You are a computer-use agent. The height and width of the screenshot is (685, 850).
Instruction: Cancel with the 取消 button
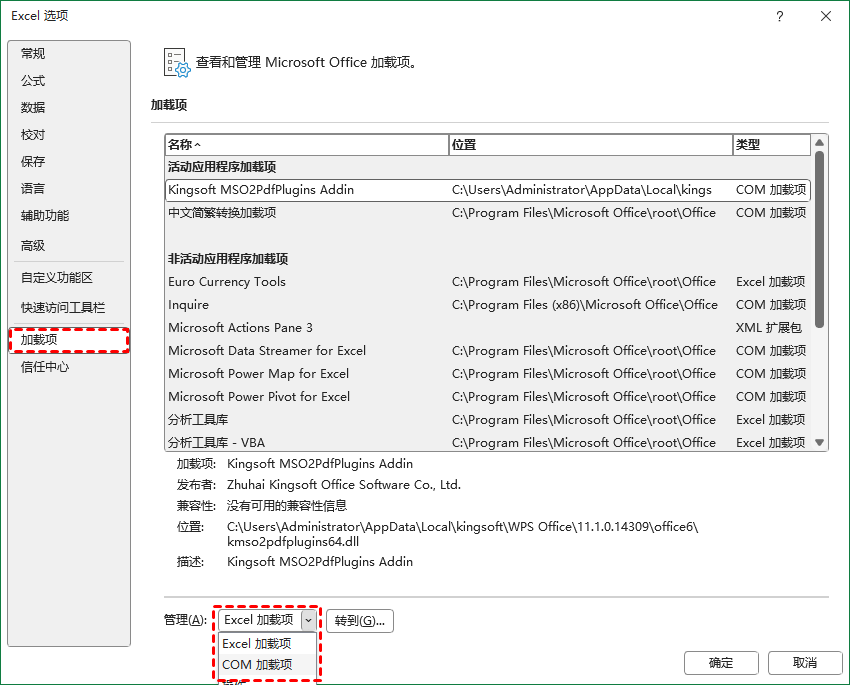coord(805,663)
